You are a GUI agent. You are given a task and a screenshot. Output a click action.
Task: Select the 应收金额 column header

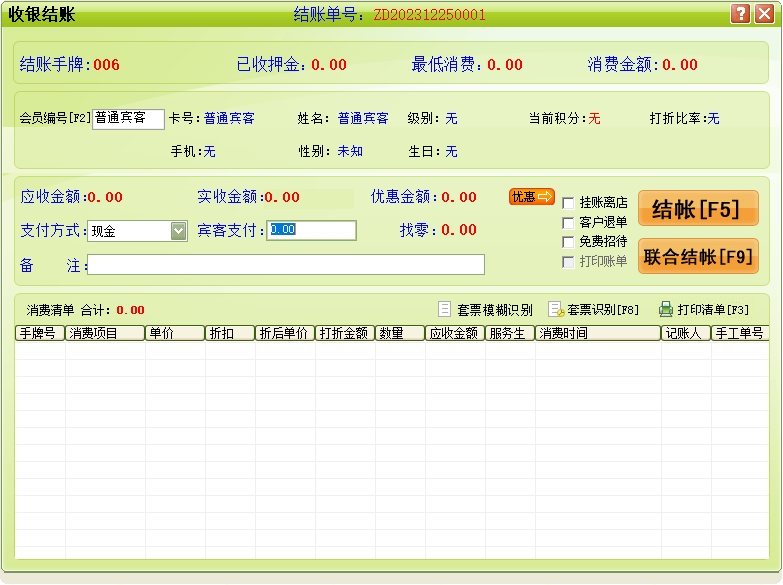(x=454, y=334)
